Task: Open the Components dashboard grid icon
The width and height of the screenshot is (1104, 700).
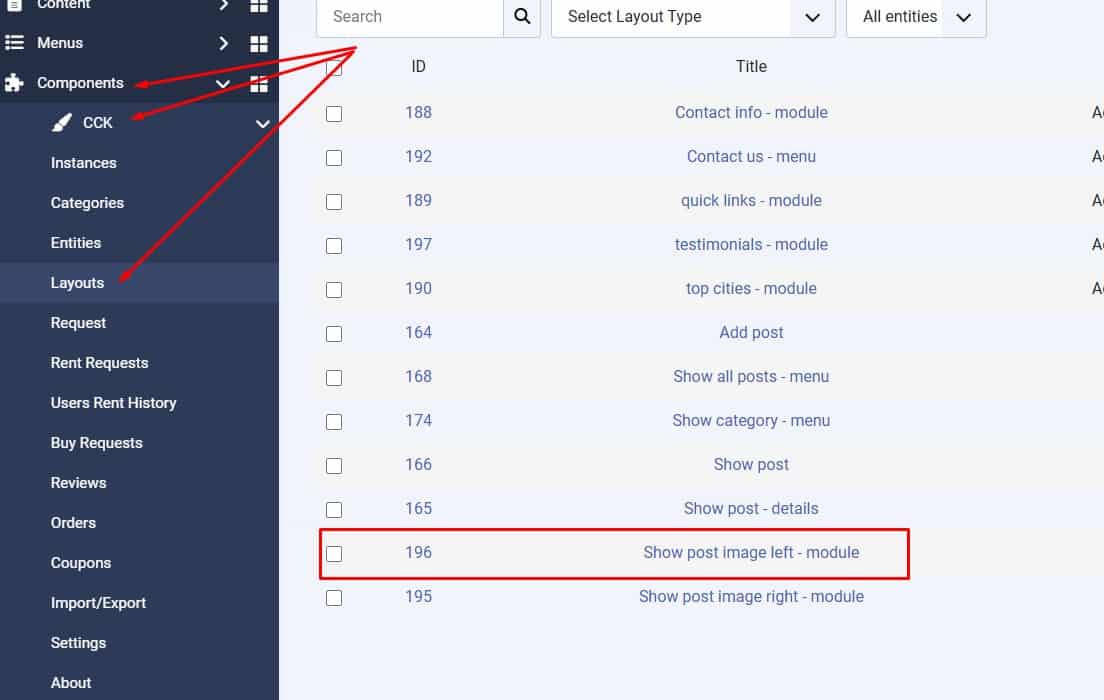Action: (259, 84)
